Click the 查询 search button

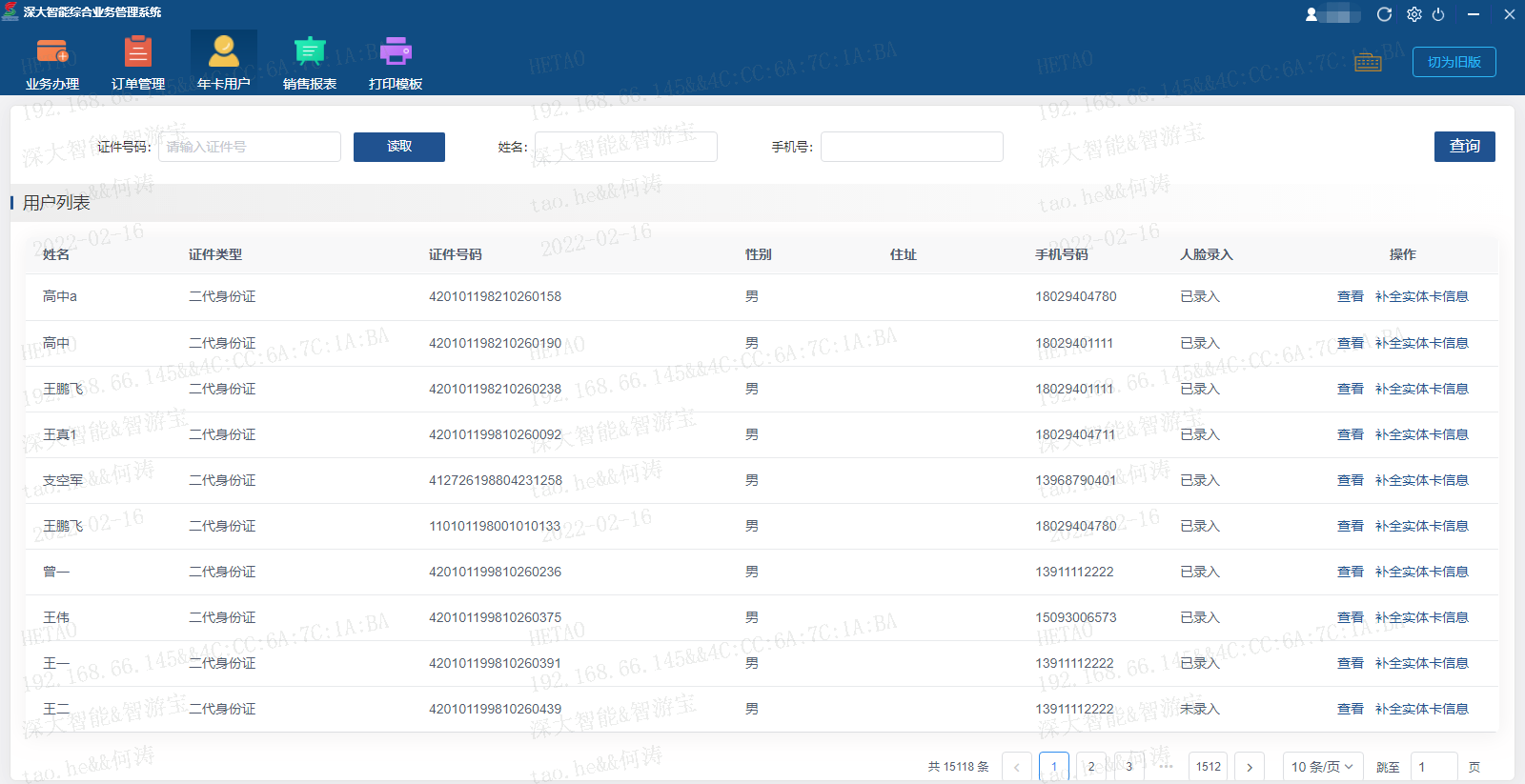(x=1464, y=147)
